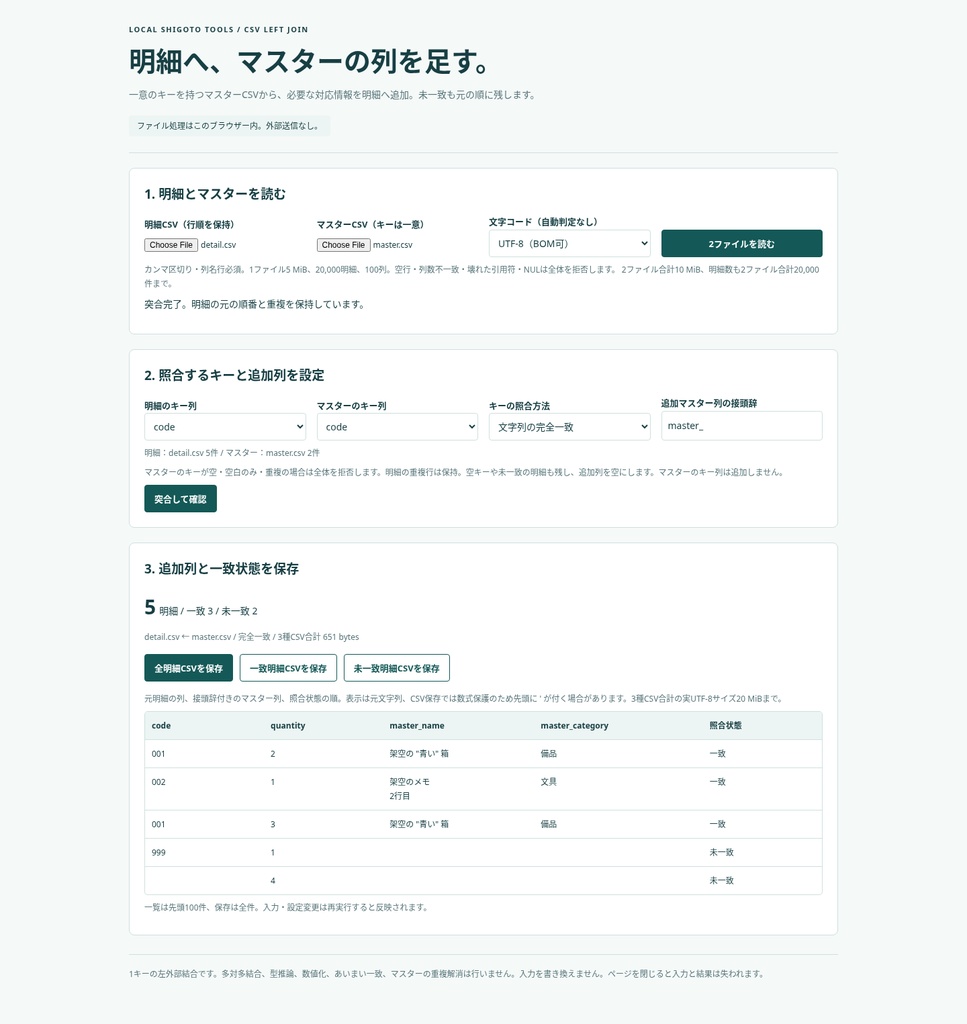Click the 2ファイルを読む button
Image resolution: width=967 pixels, height=1024 pixels.
[x=741, y=244]
